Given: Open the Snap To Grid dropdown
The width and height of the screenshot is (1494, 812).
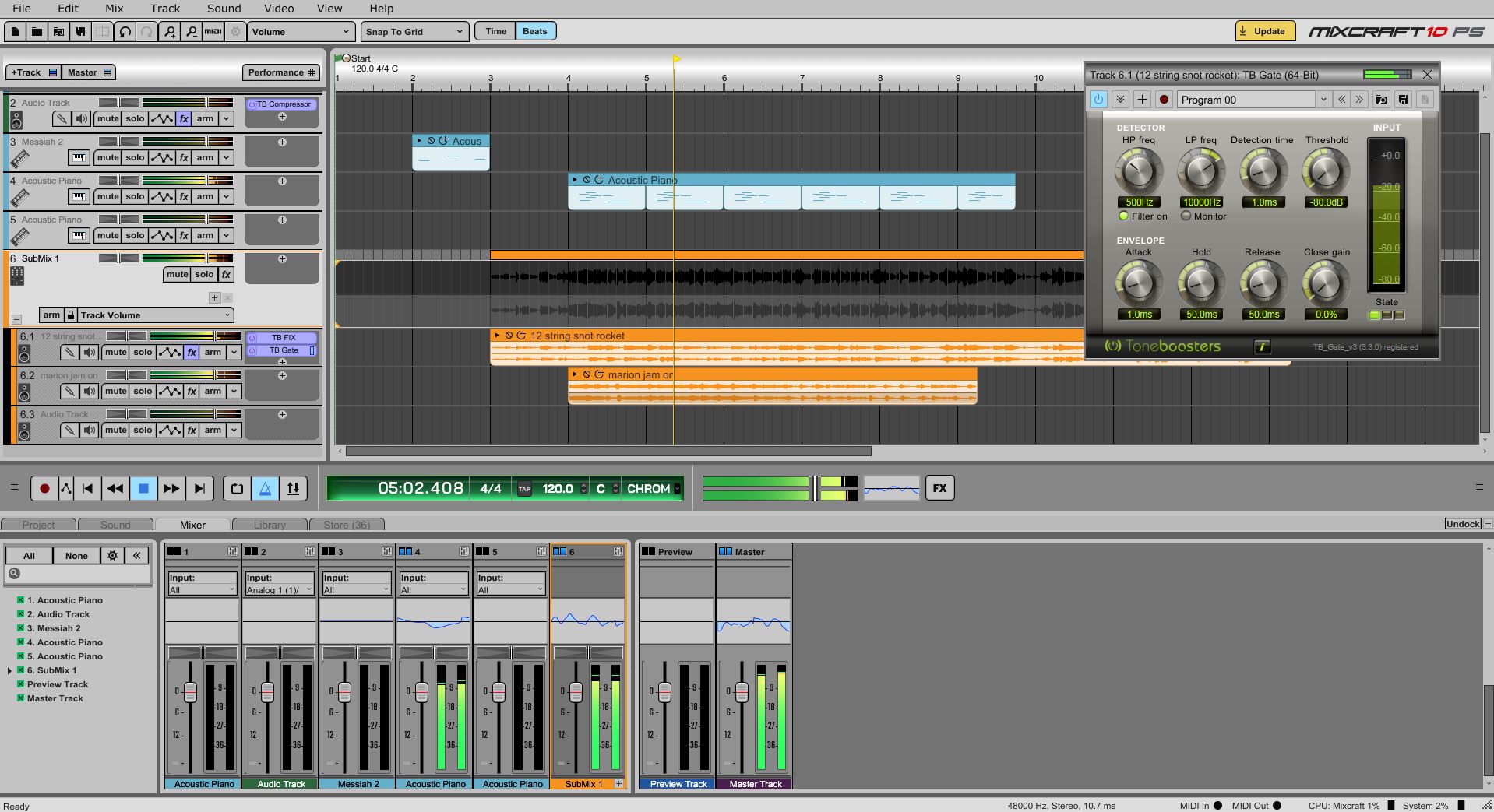Looking at the screenshot, I should 414,32.
